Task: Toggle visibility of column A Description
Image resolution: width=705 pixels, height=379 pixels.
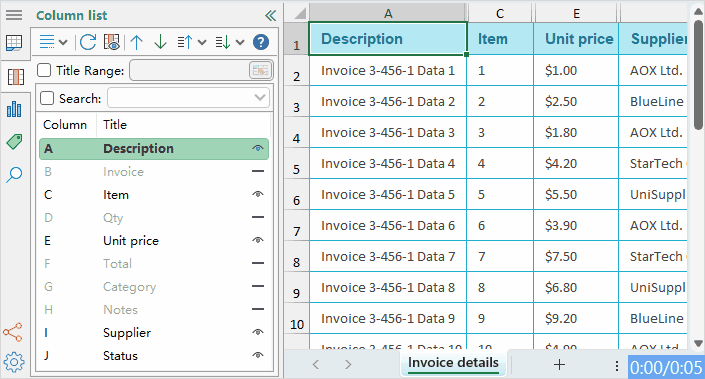Action: [x=258, y=148]
